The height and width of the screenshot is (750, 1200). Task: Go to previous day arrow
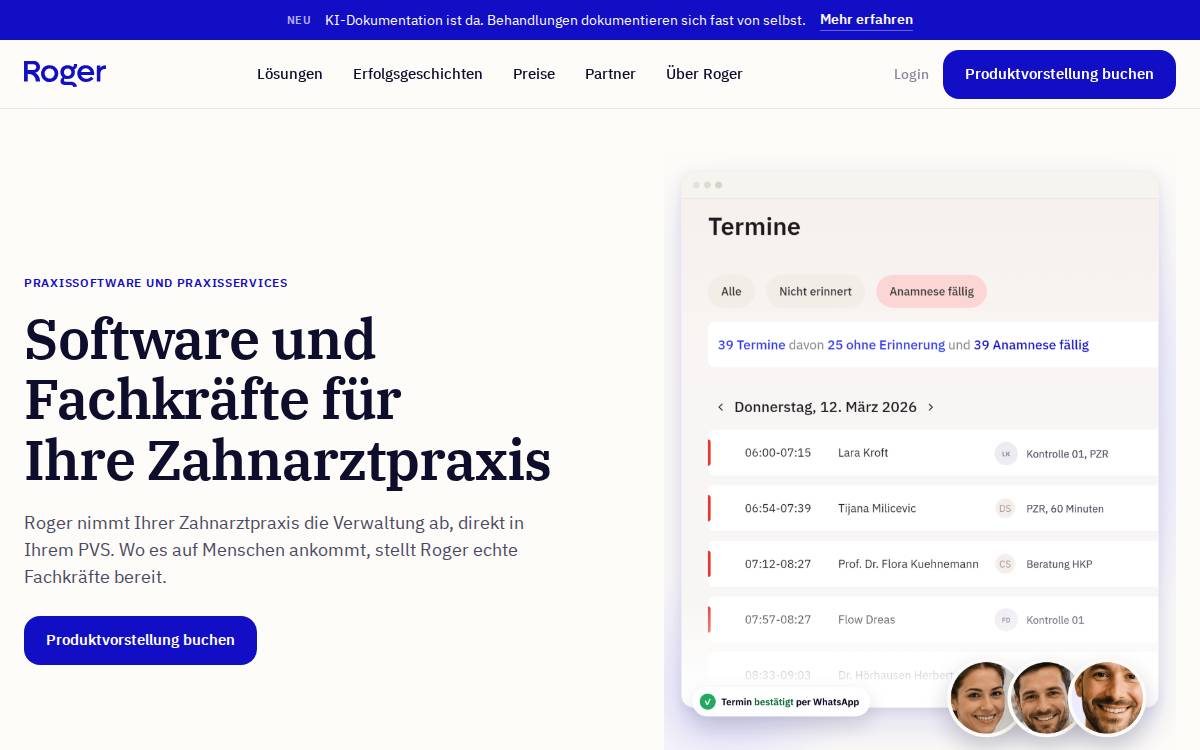[x=720, y=407]
